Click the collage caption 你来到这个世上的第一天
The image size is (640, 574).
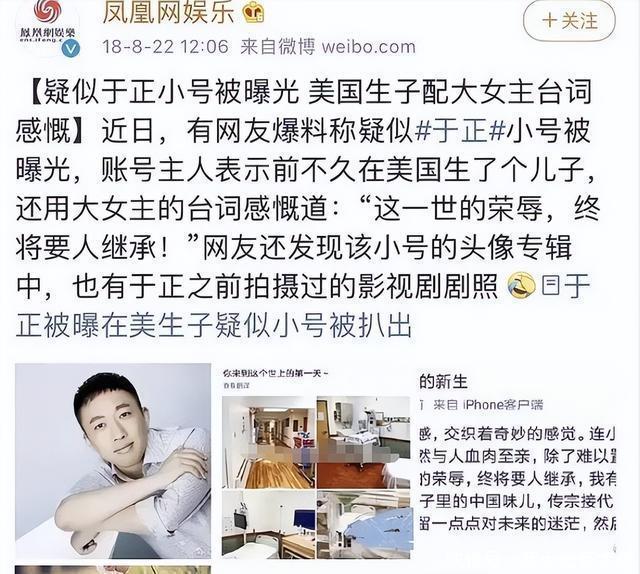[274, 373]
